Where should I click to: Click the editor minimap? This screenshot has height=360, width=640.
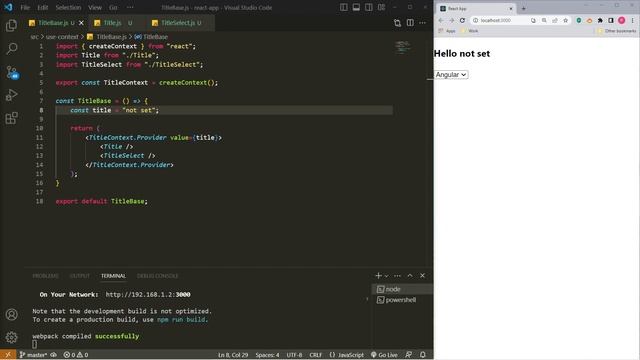point(403,48)
